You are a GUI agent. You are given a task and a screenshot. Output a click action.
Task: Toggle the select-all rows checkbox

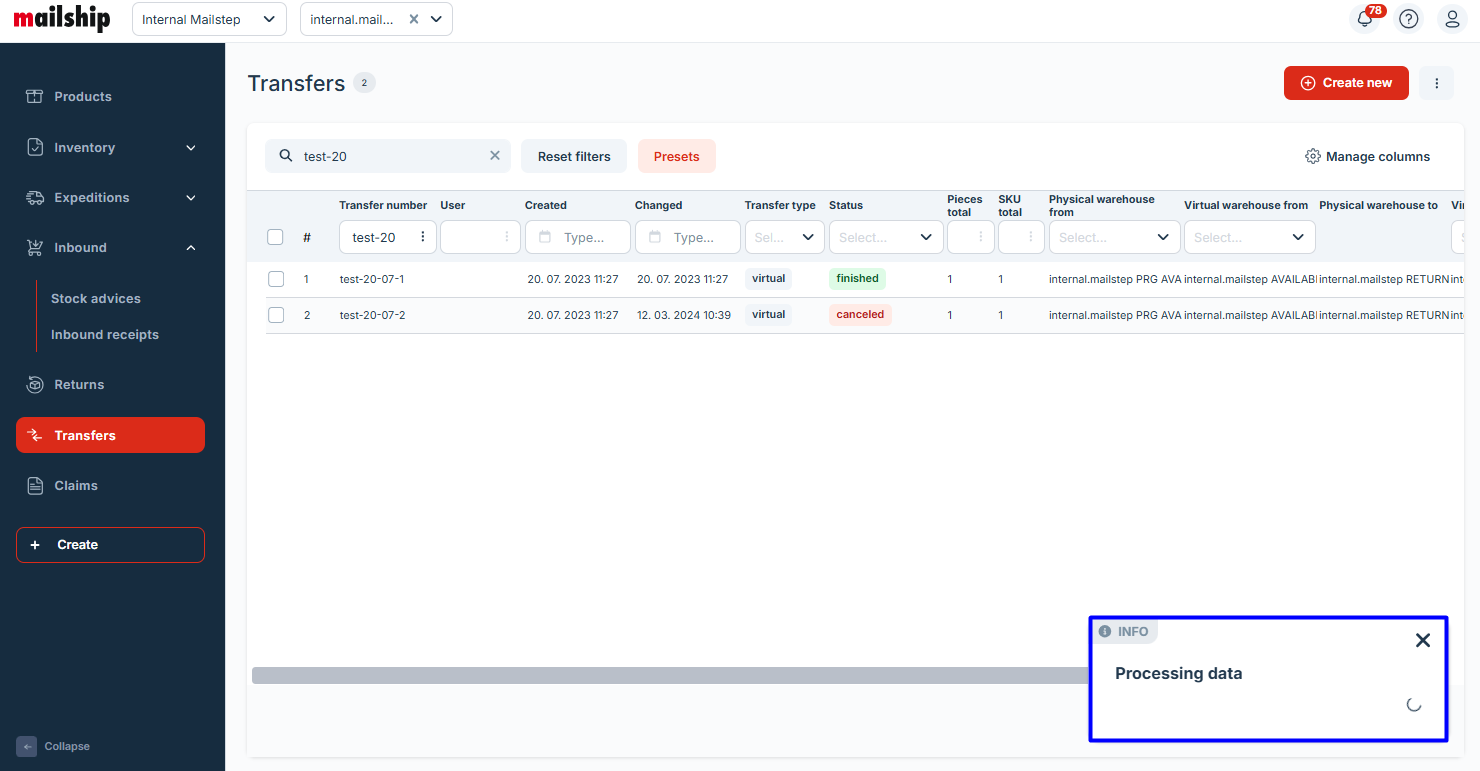click(x=276, y=237)
